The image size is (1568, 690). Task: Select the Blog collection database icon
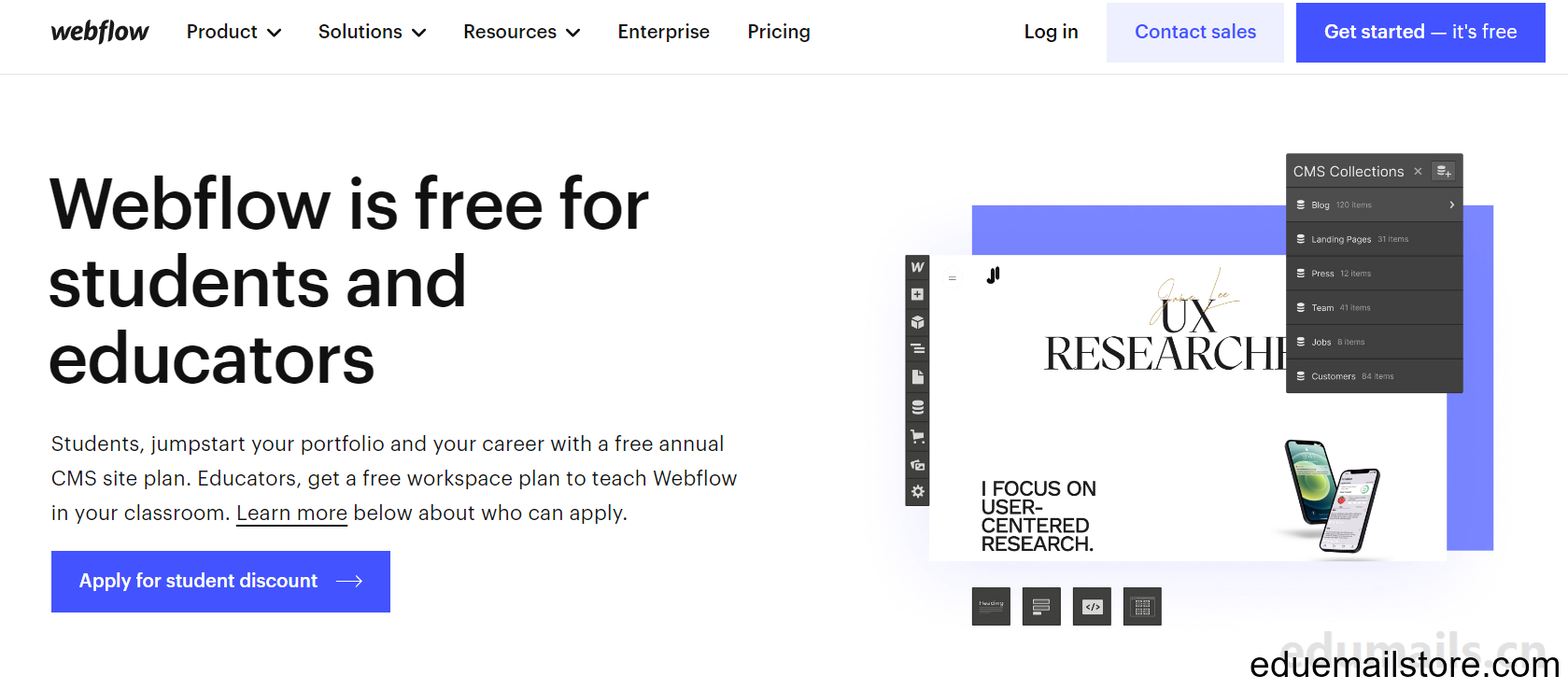pyautogui.click(x=1300, y=204)
